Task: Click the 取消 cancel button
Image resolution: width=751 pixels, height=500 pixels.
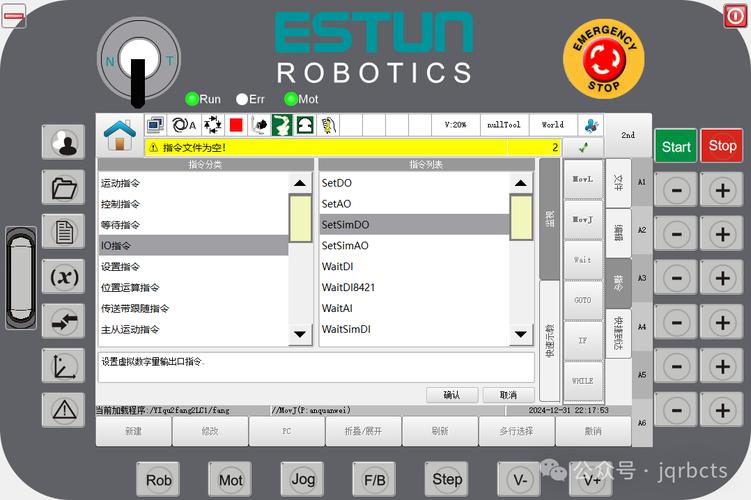Action: (x=508, y=395)
